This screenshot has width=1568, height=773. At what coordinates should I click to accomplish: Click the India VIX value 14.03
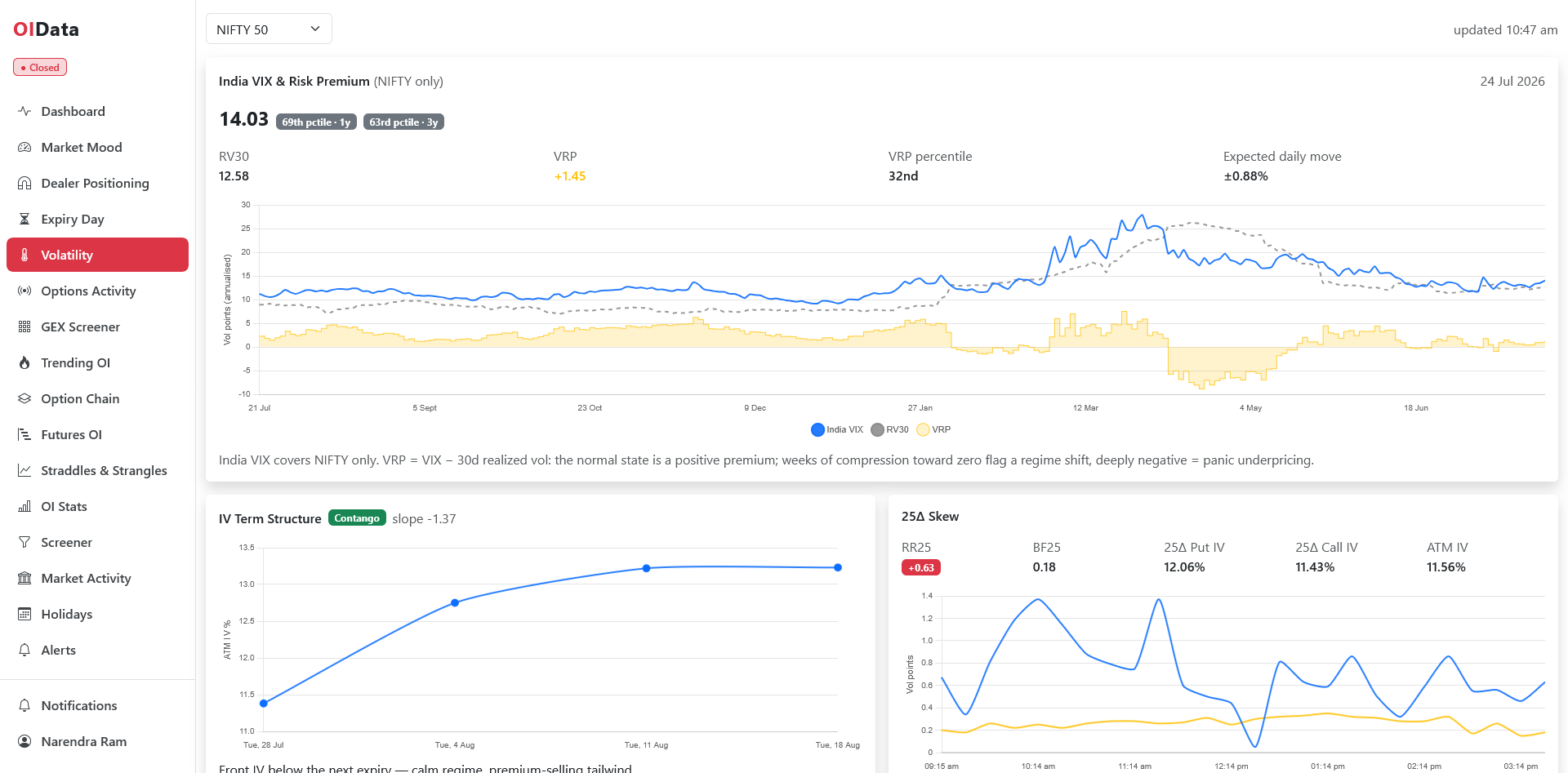(x=243, y=119)
